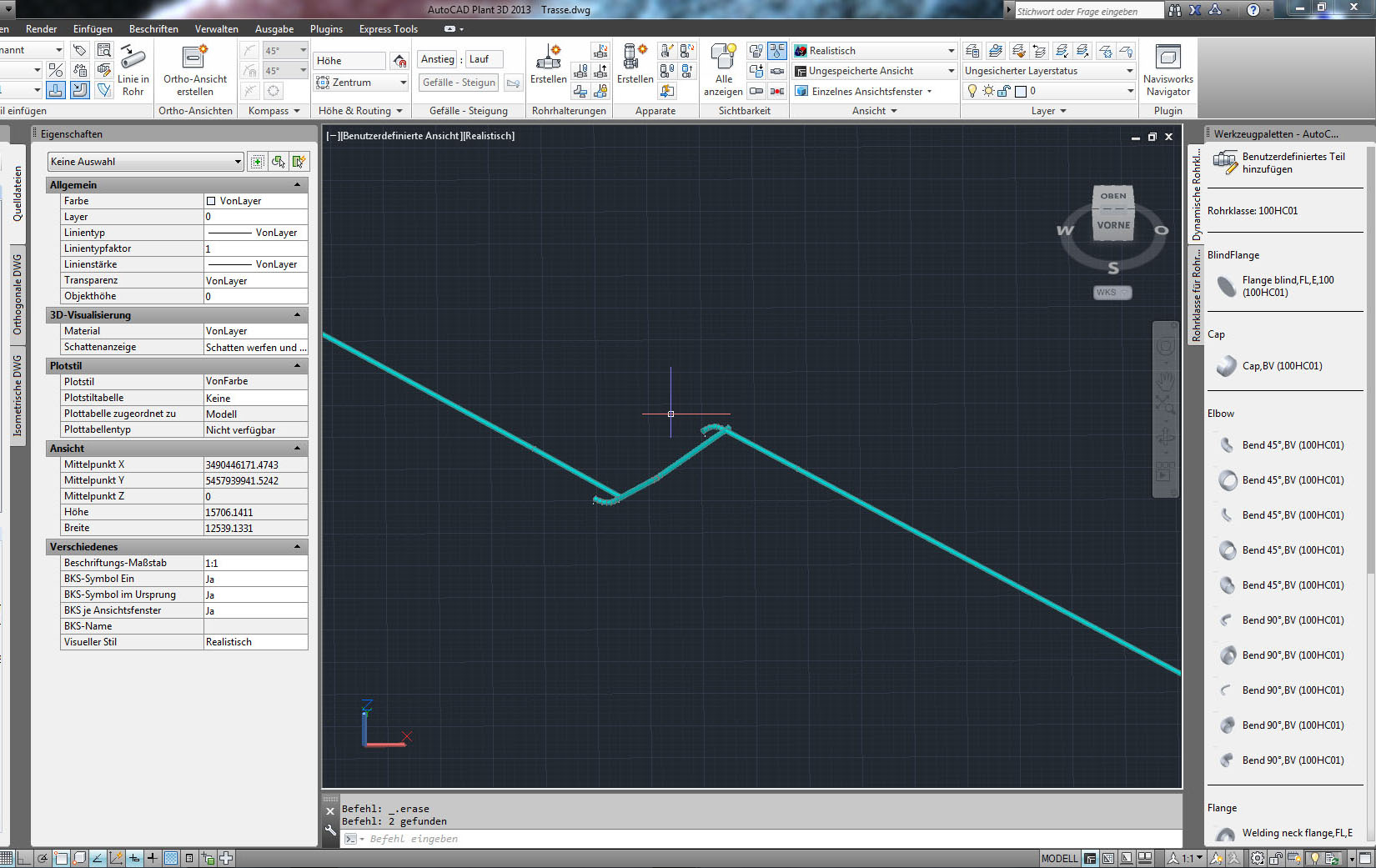This screenshot has width=1376, height=868.
Task: Toggle layer lock icon in Layer panel
Action: [x=1004, y=91]
